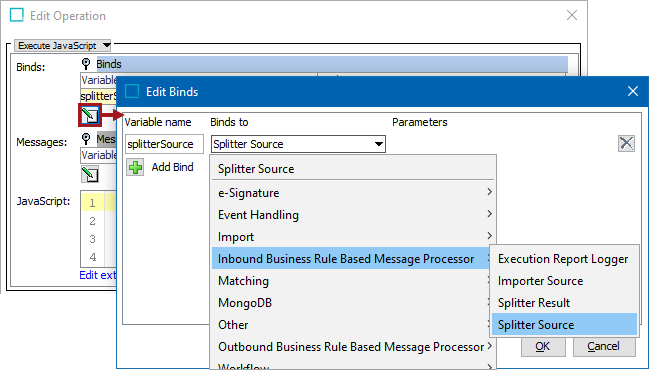Click the Cancel button
Image resolution: width=649 pixels, height=370 pixels.
click(603, 346)
